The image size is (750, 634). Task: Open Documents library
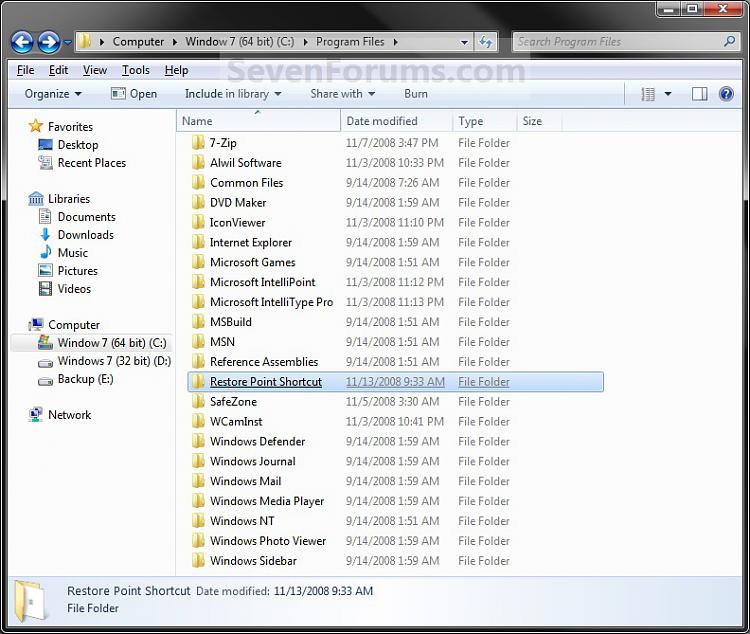[77, 217]
